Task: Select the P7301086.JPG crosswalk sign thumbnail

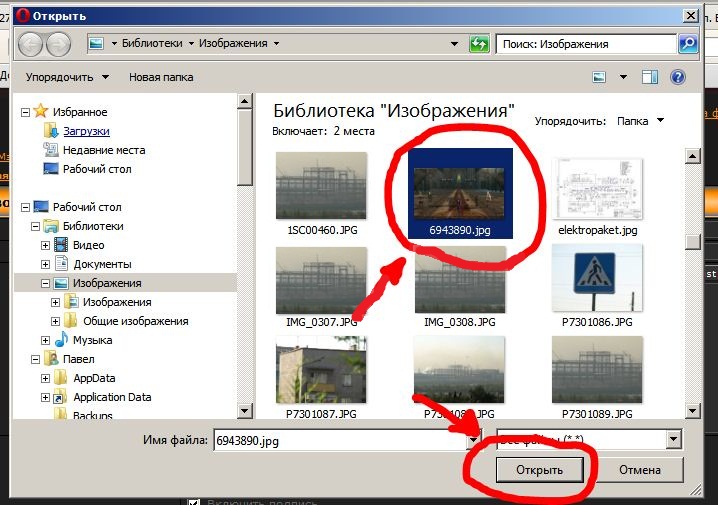Action: click(598, 278)
